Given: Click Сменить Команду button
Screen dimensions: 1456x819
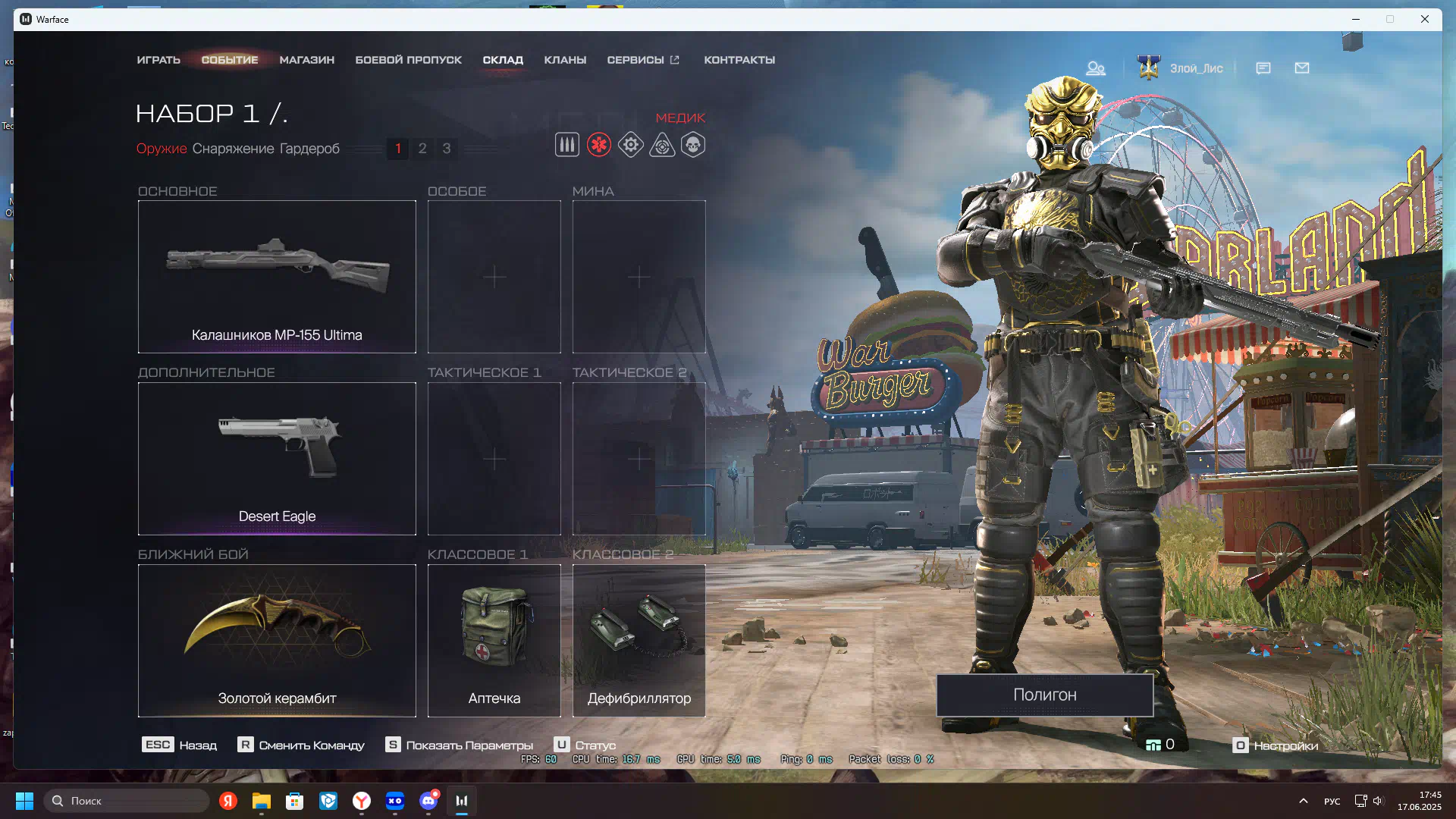Looking at the screenshot, I should click(301, 745).
